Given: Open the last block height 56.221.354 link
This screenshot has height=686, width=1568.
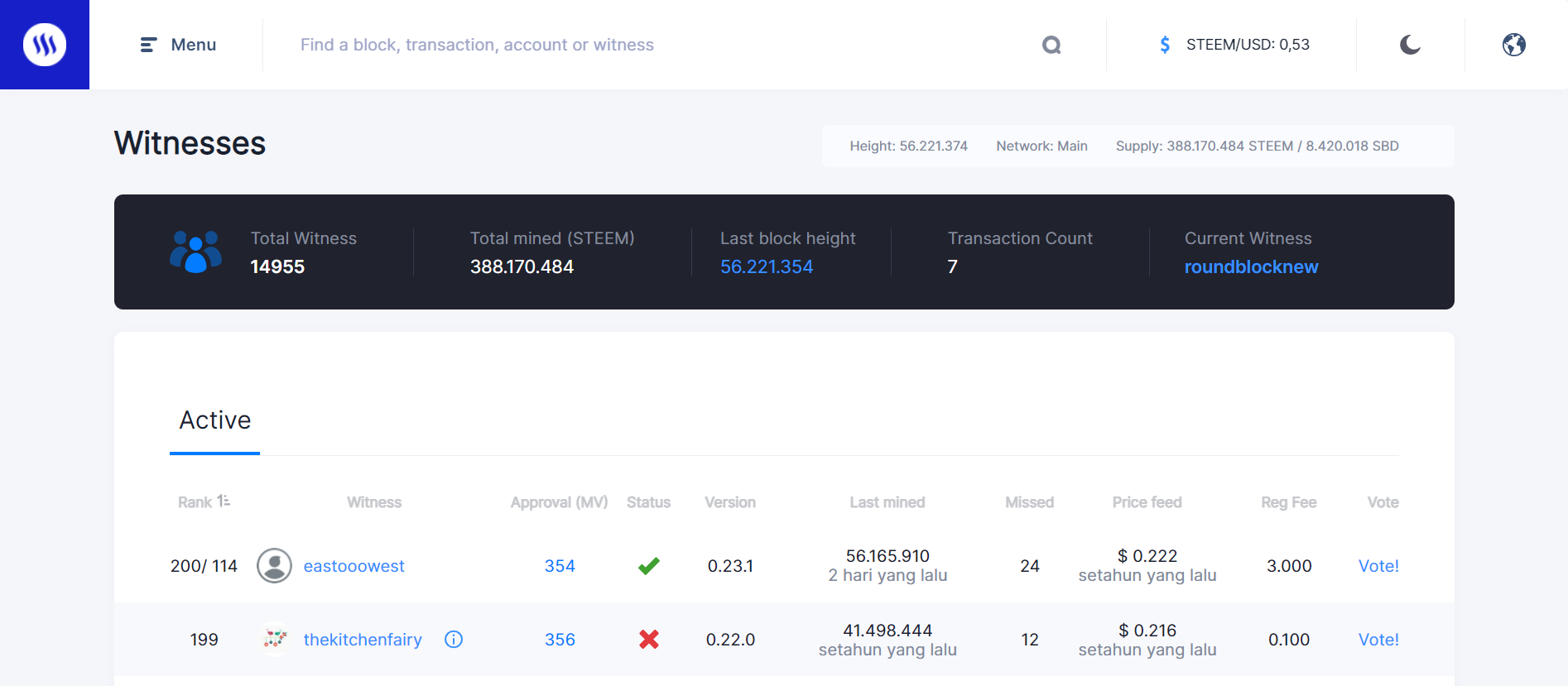Looking at the screenshot, I should (767, 266).
